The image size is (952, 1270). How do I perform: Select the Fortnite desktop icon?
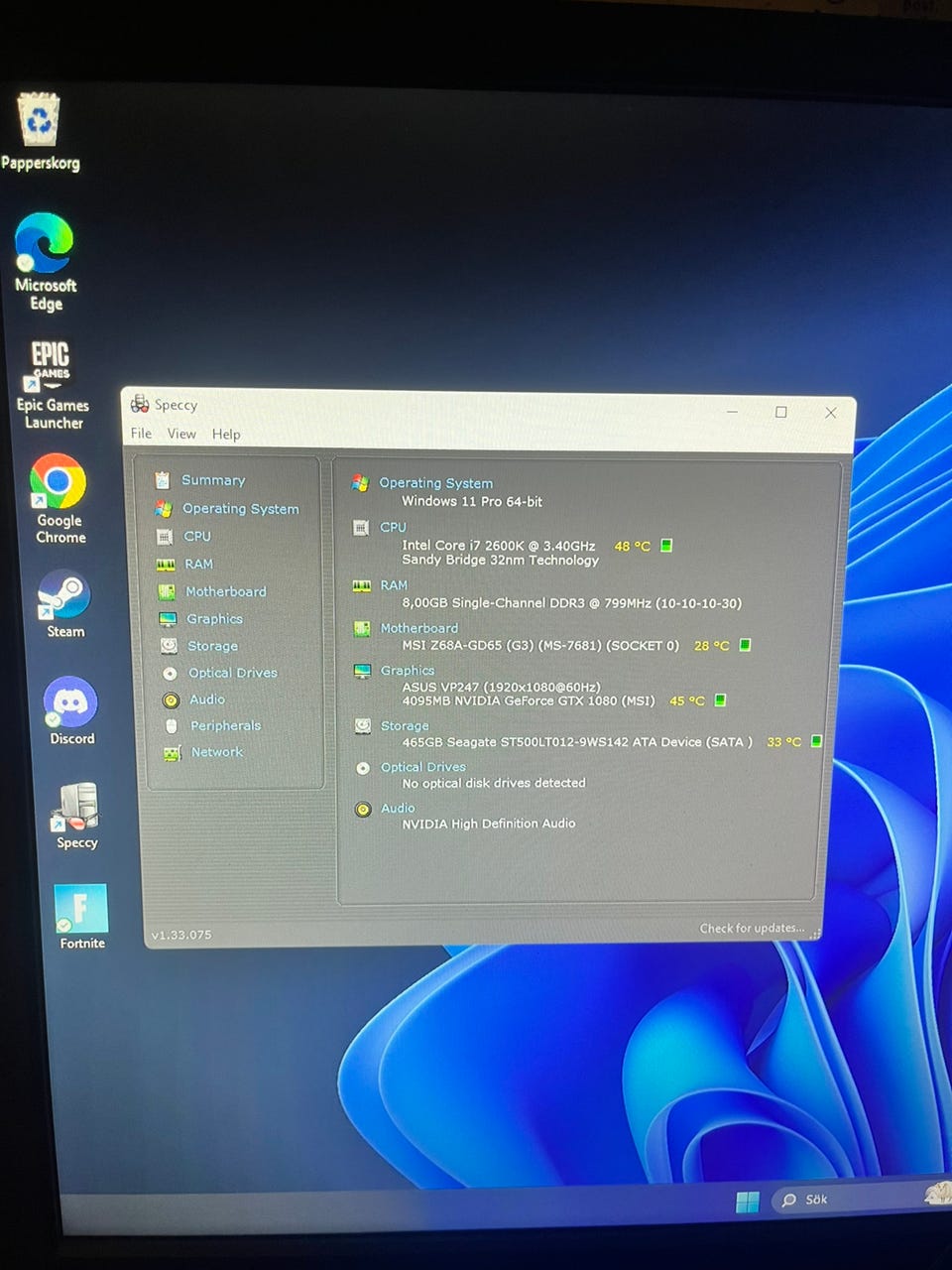[x=80, y=910]
